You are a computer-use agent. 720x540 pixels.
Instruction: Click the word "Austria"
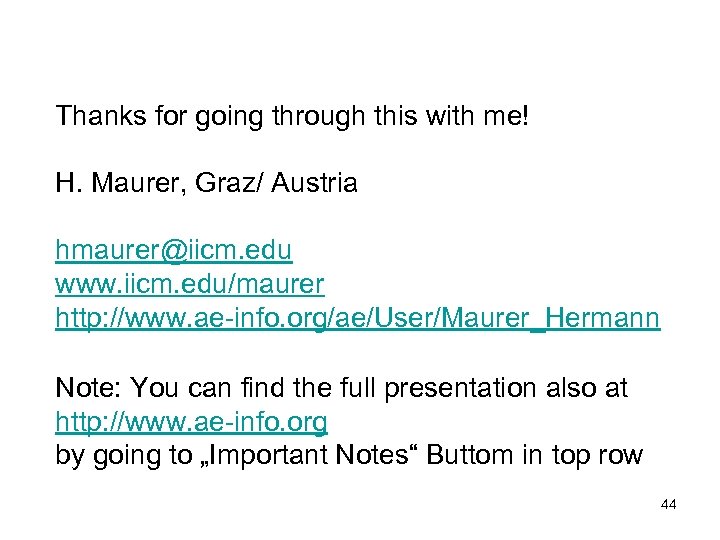(314, 184)
